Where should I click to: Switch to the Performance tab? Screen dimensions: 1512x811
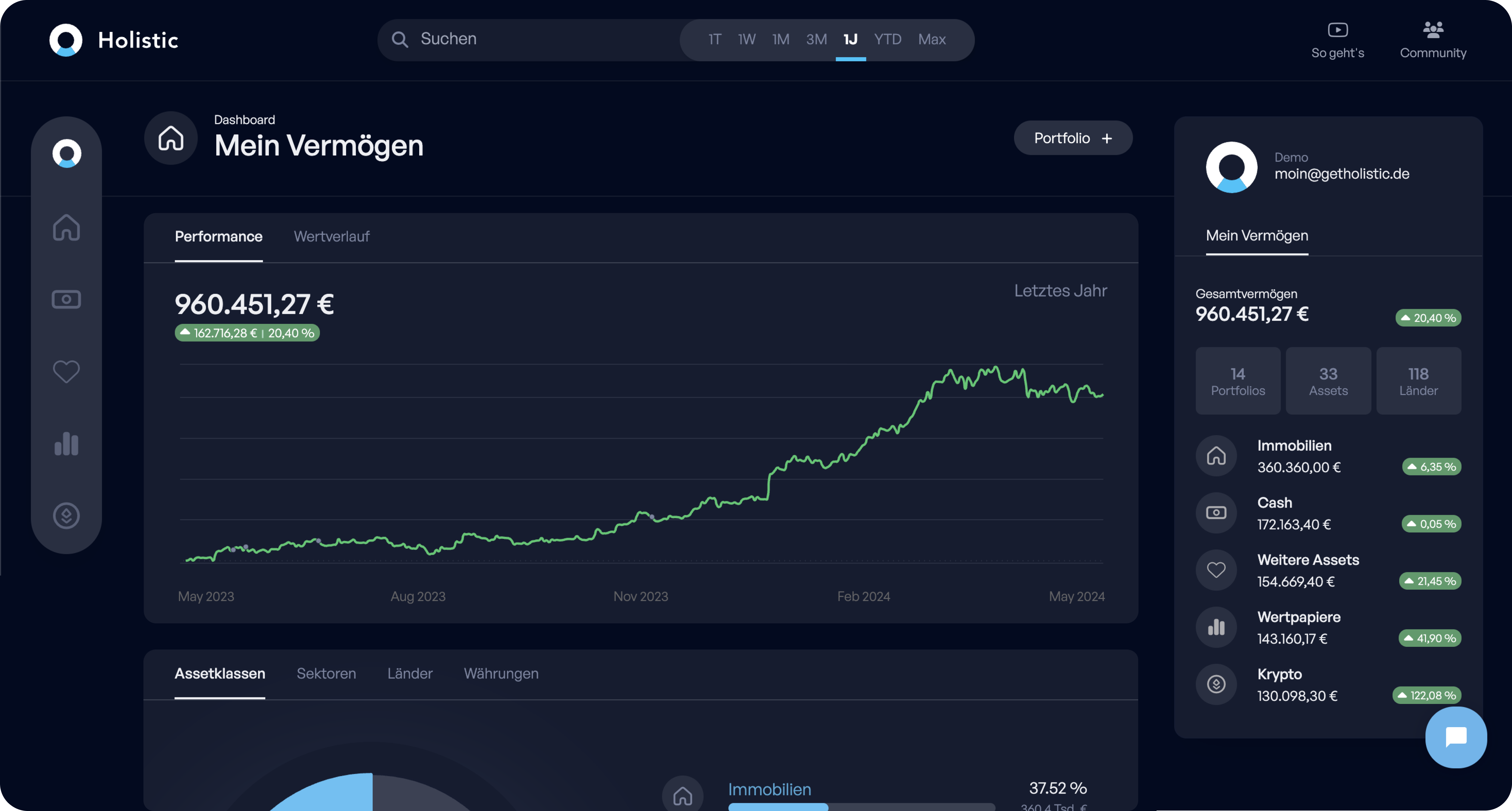(x=218, y=236)
